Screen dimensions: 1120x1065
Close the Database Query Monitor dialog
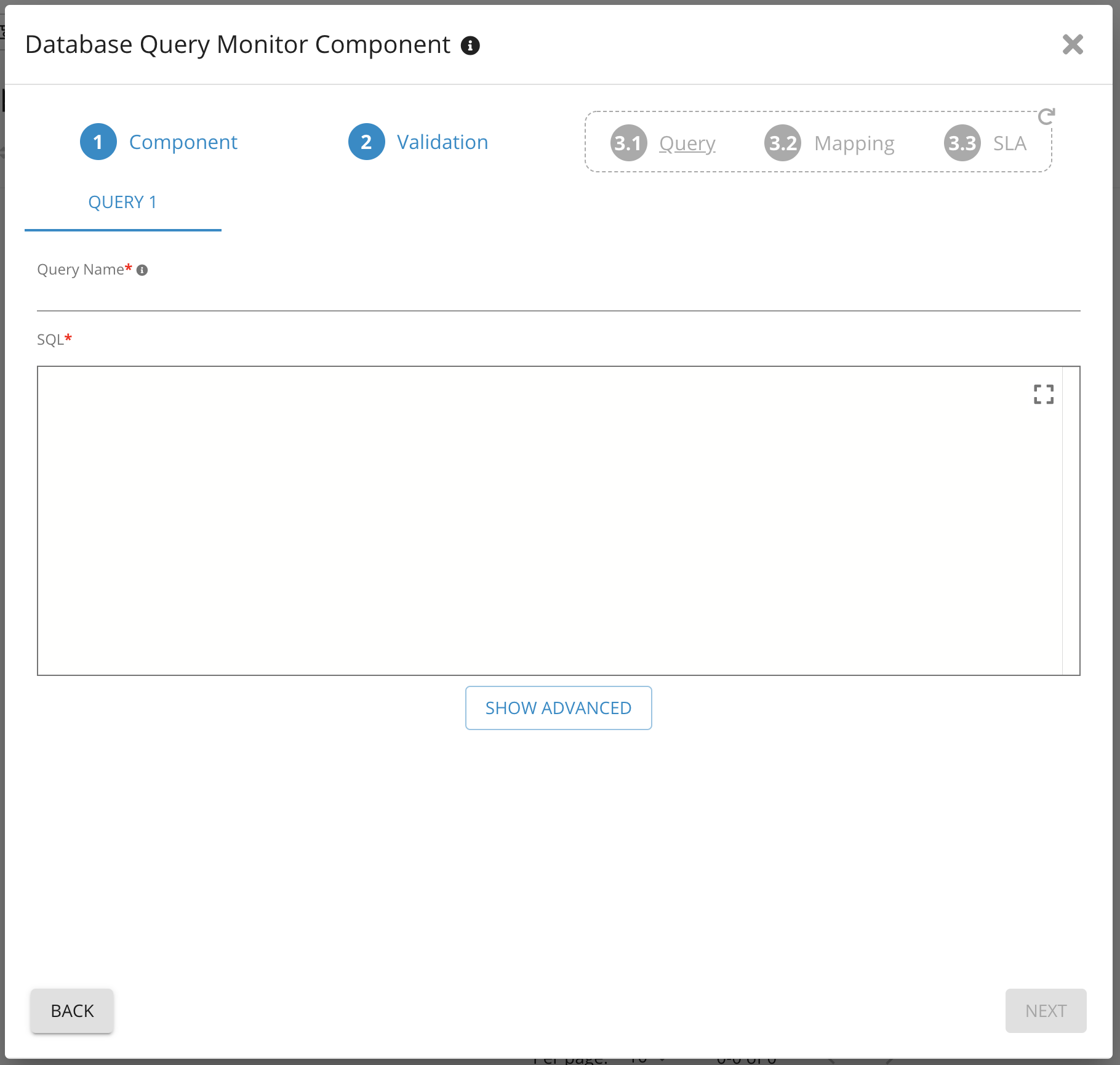coord(1073,44)
